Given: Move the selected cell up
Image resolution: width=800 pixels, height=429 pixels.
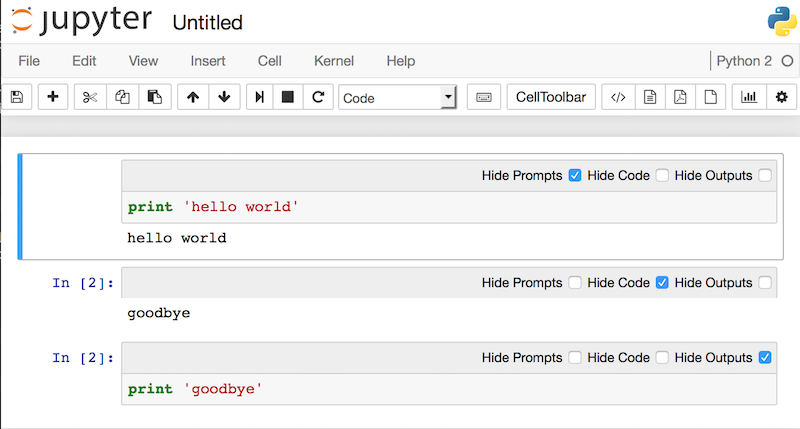Looking at the screenshot, I should click(193, 97).
